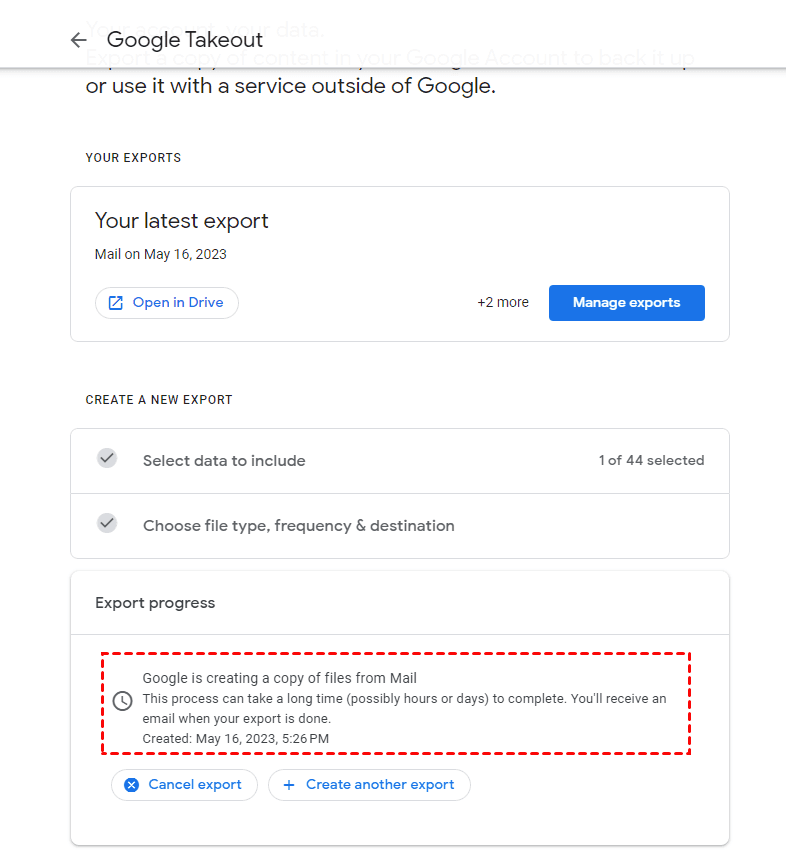Click the checkmark icon beside Select data to include
Viewport: 786px width, 863px height.
107,458
